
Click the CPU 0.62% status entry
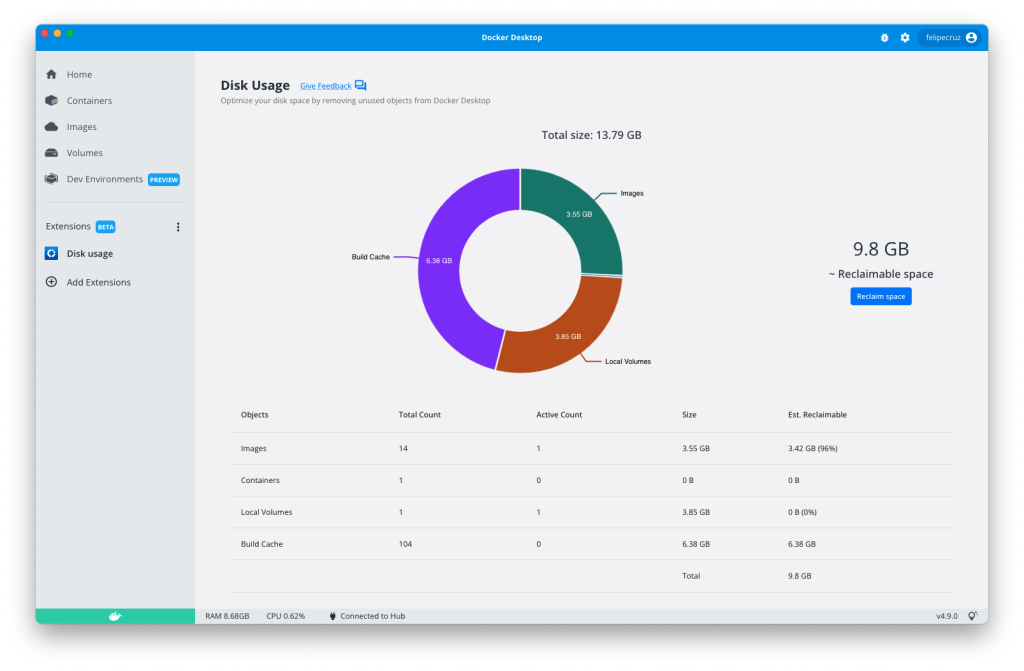(285, 616)
